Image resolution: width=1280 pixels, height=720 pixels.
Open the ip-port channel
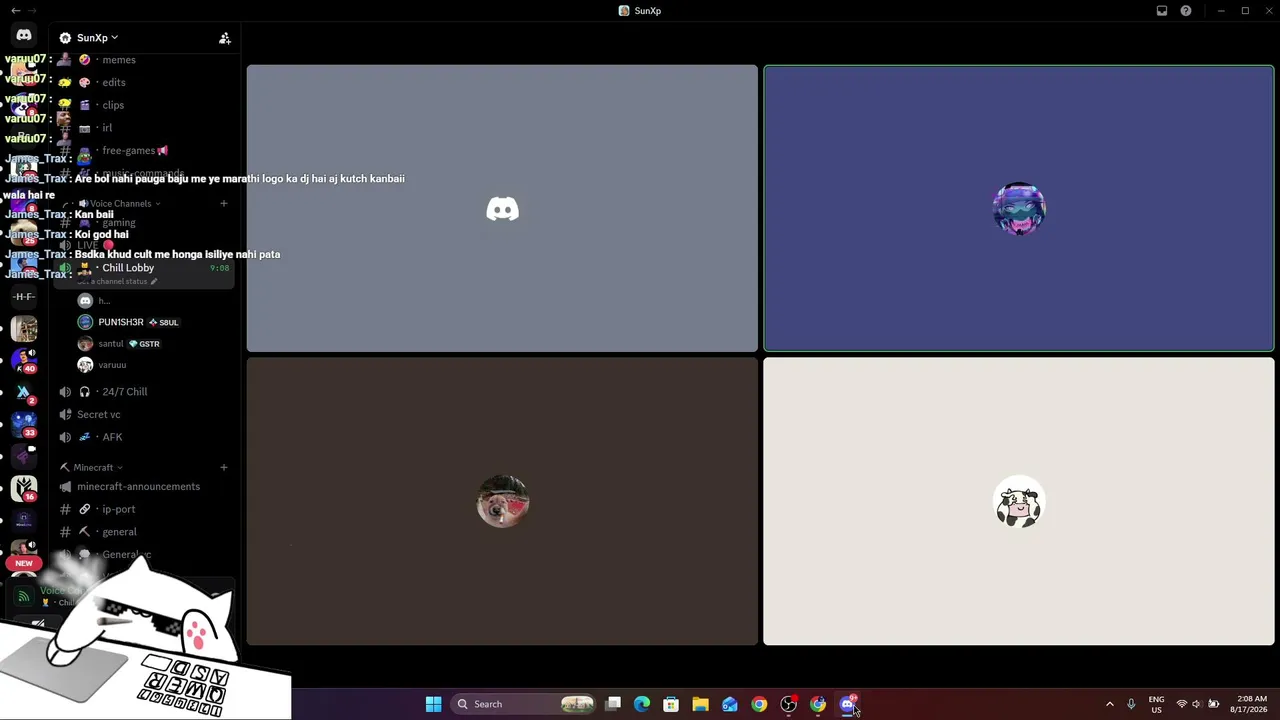pos(118,509)
